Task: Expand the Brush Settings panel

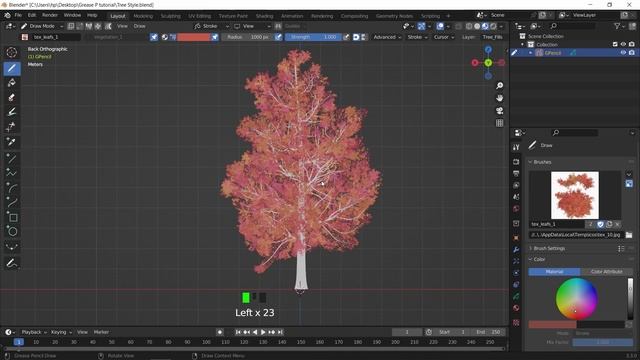Action: click(x=549, y=248)
